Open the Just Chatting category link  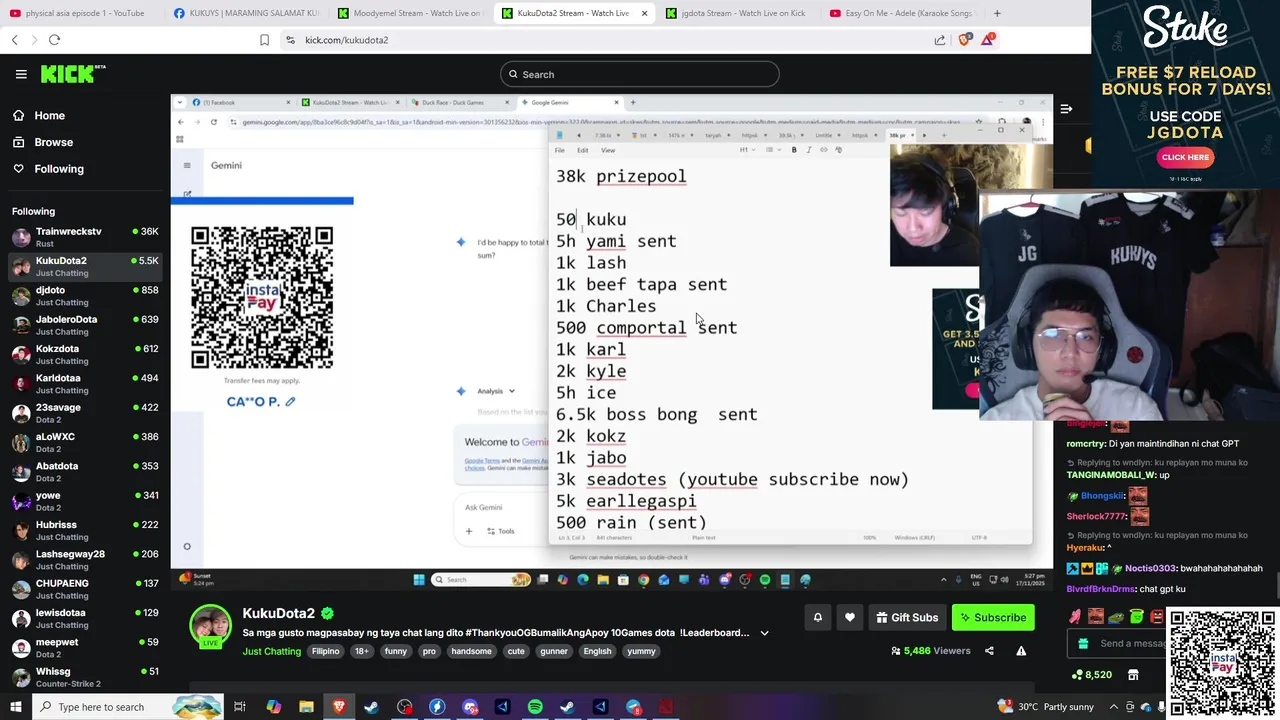pos(271,651)
